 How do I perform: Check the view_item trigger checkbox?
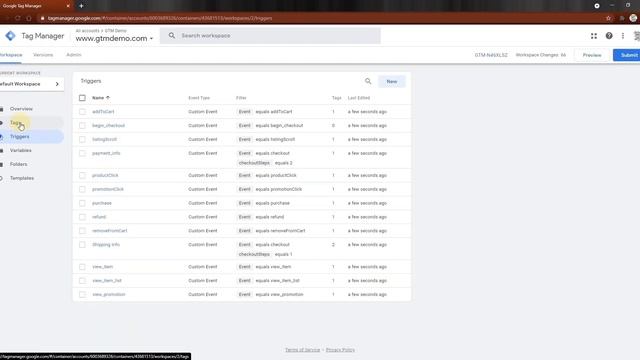(x=82, y=267)
